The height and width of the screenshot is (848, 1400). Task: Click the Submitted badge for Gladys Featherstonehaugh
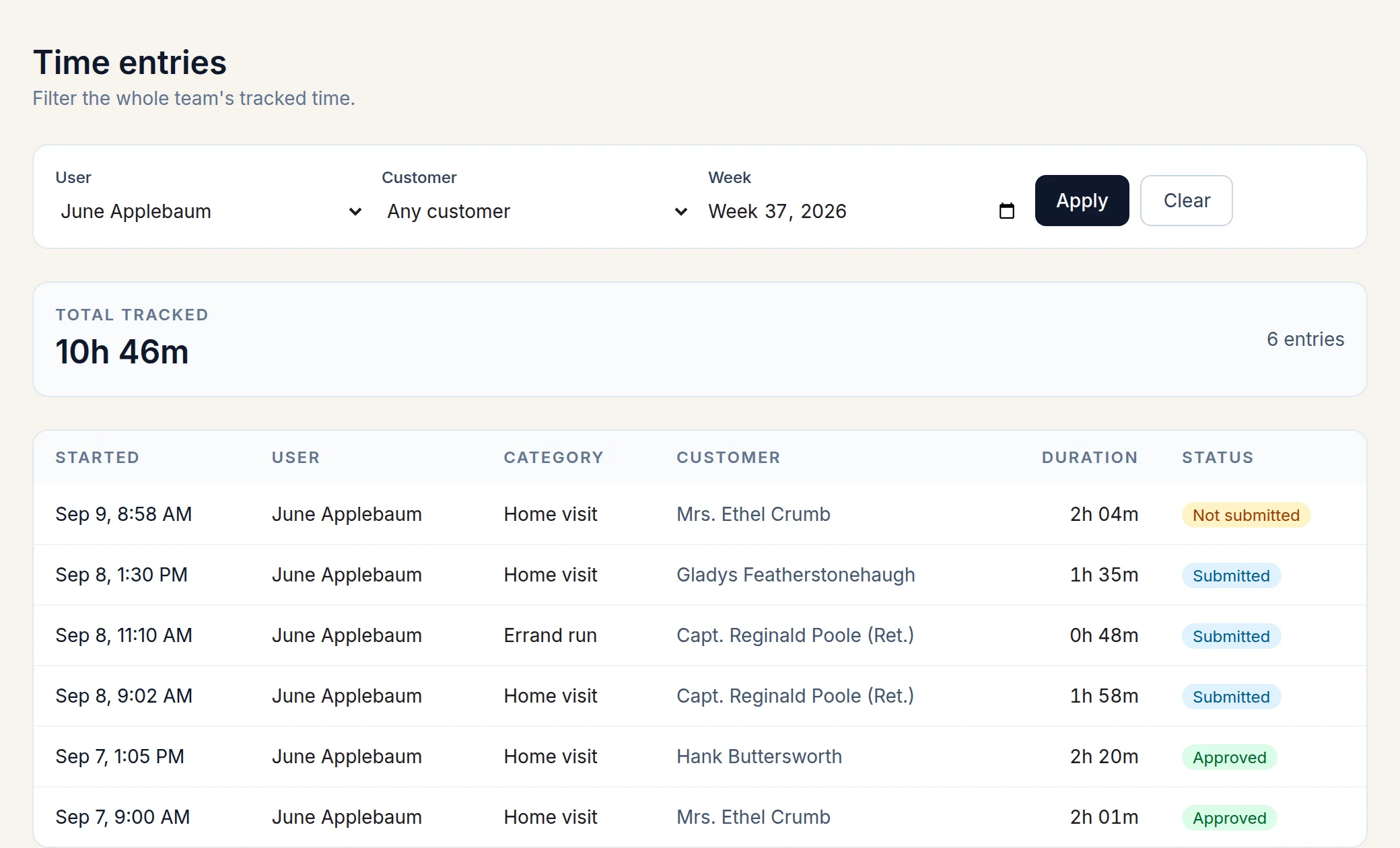1231,575
